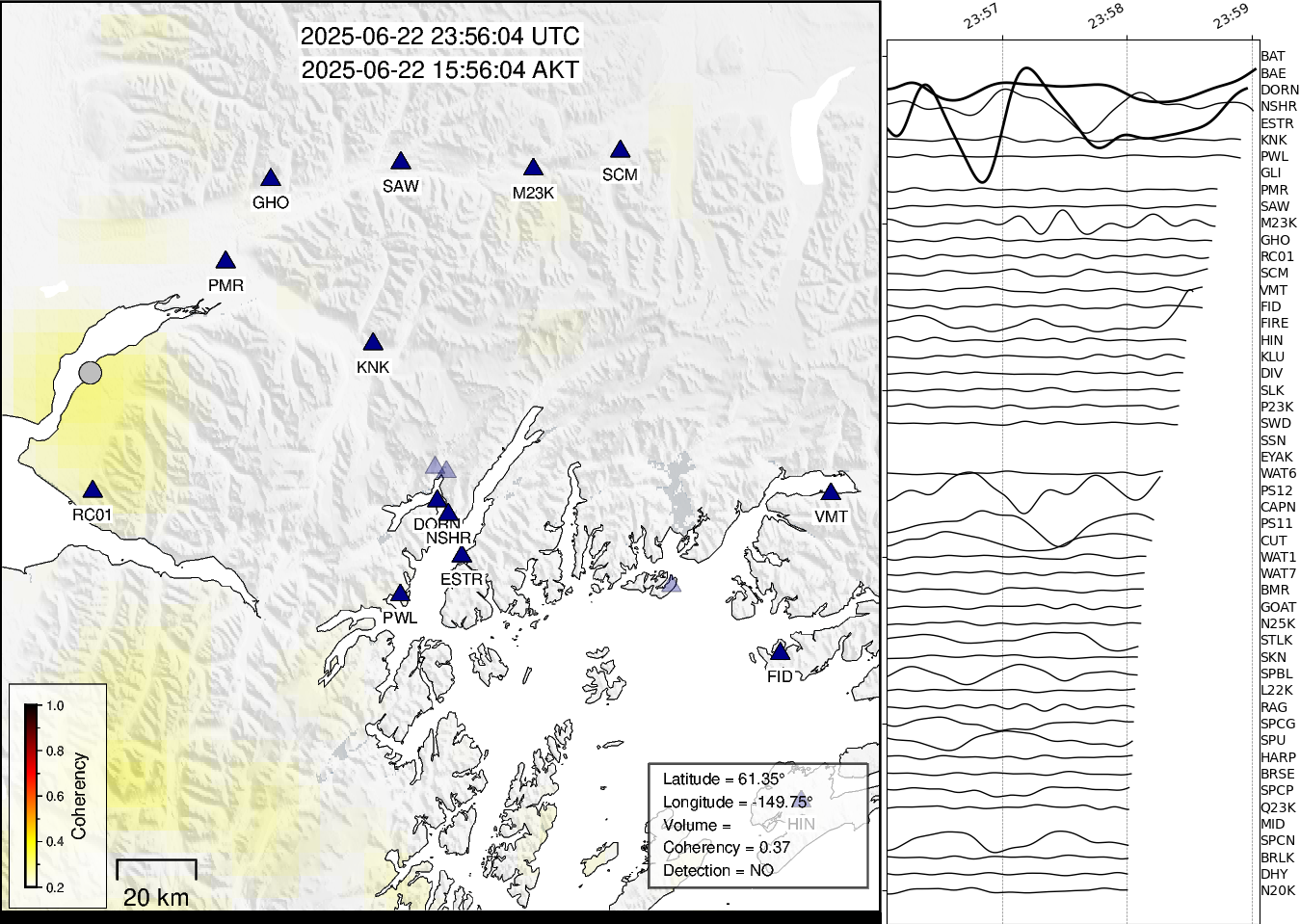Screen dimensions: 1300x924
Task: Click the FID station triangle
Action: tap(780, 652)
